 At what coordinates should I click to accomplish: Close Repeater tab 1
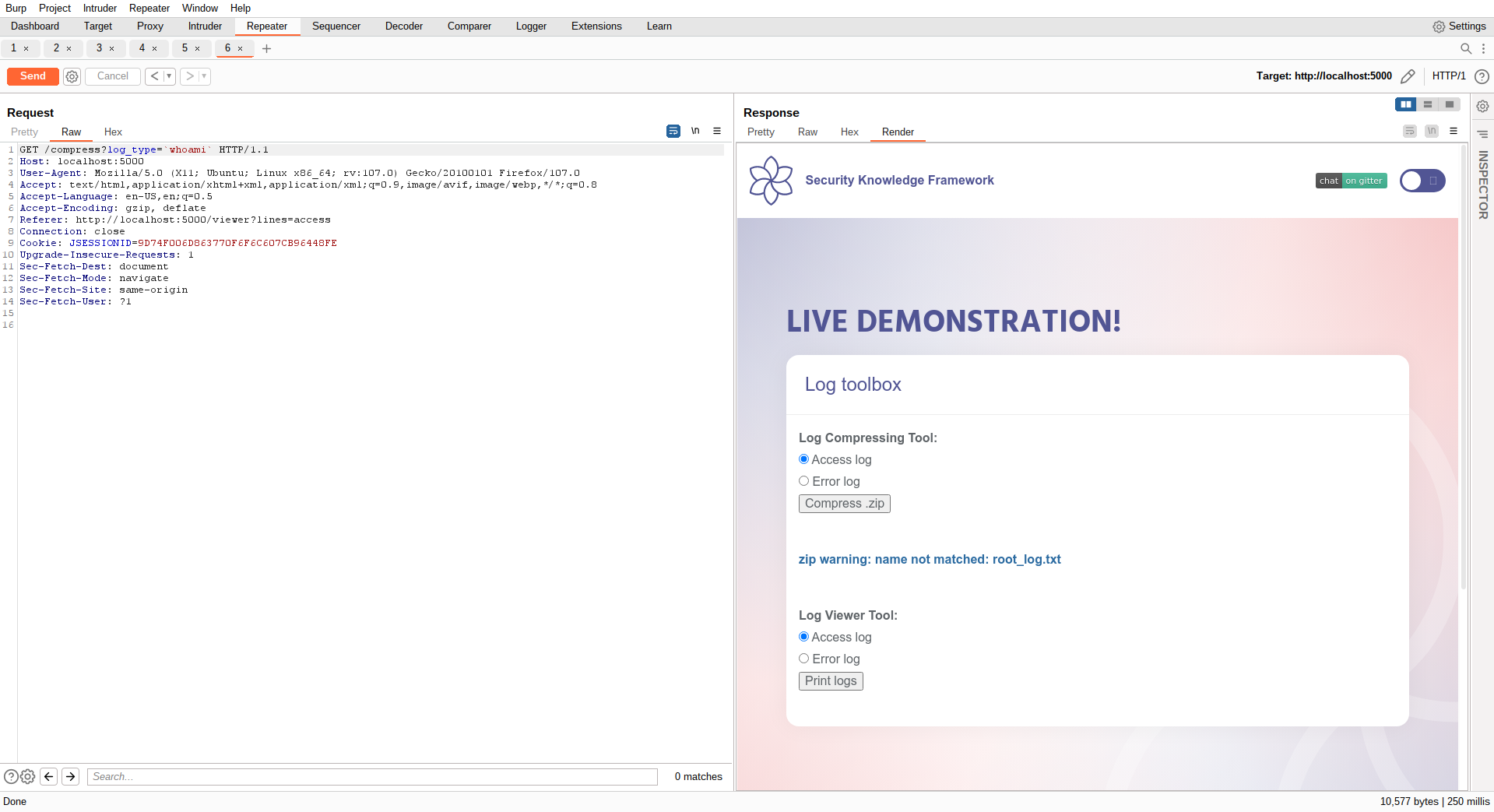[x=26, y=48]
